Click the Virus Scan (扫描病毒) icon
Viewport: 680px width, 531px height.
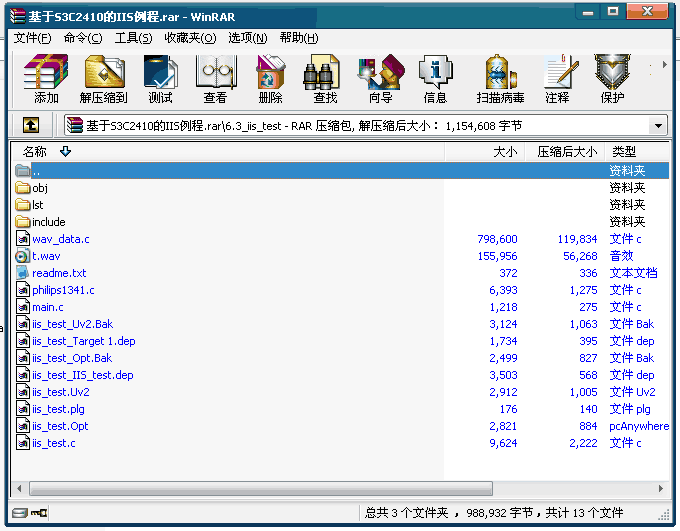(x=500, y=72)
